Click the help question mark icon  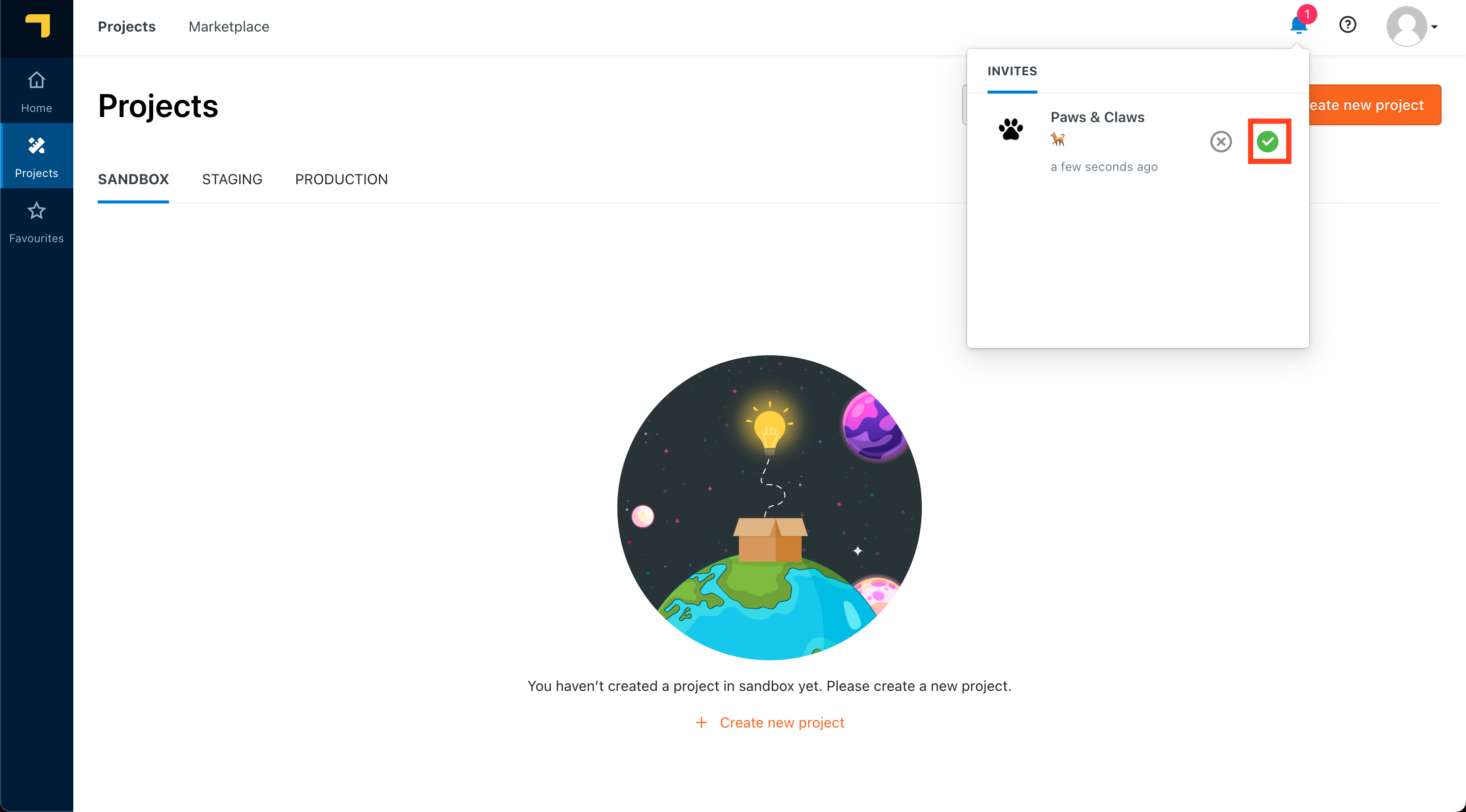coord(1347,25)
